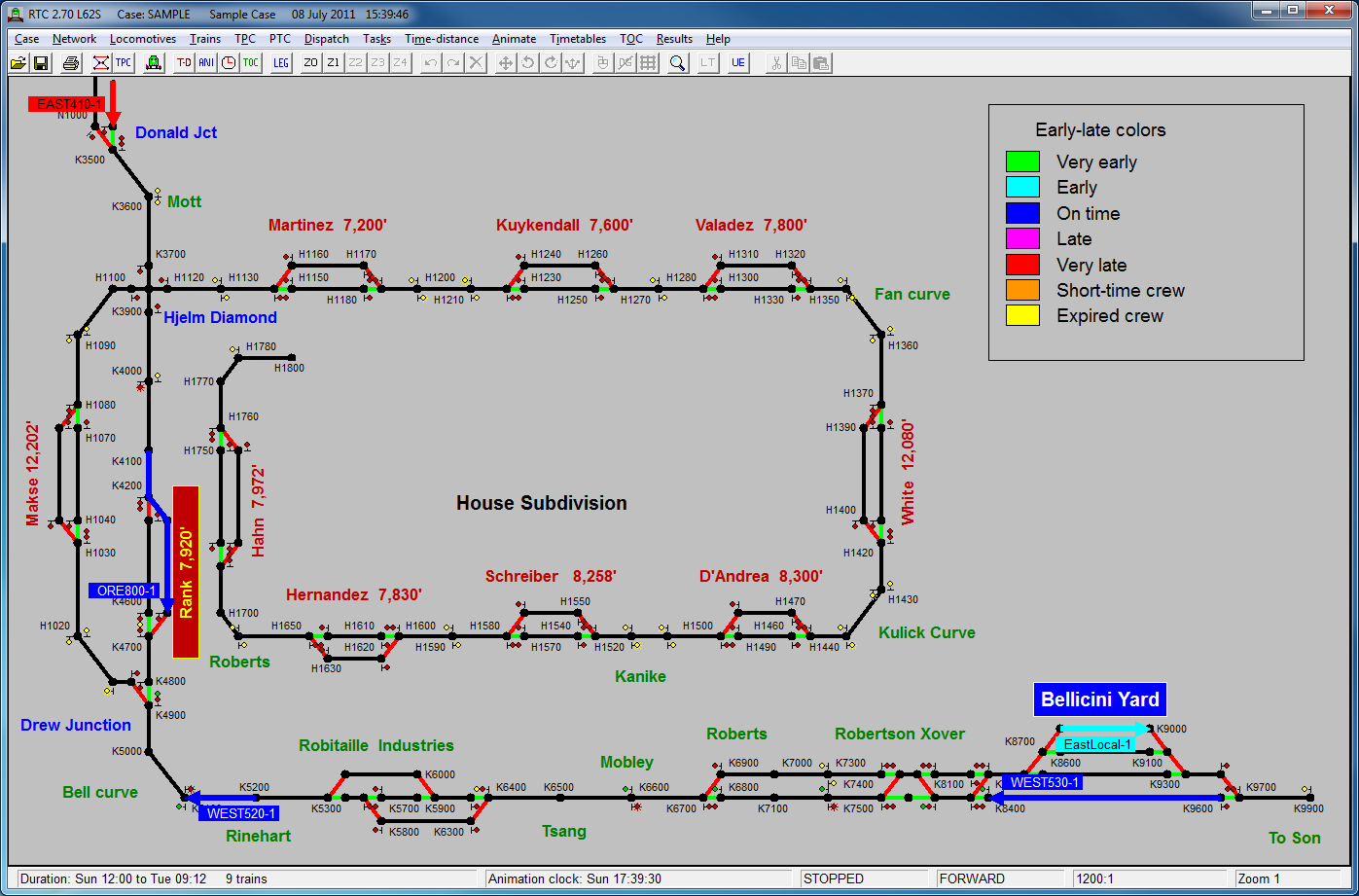Open the T-D time-distance toolbar icon
Screen dimensions: 1359x896
coord(183,63)
